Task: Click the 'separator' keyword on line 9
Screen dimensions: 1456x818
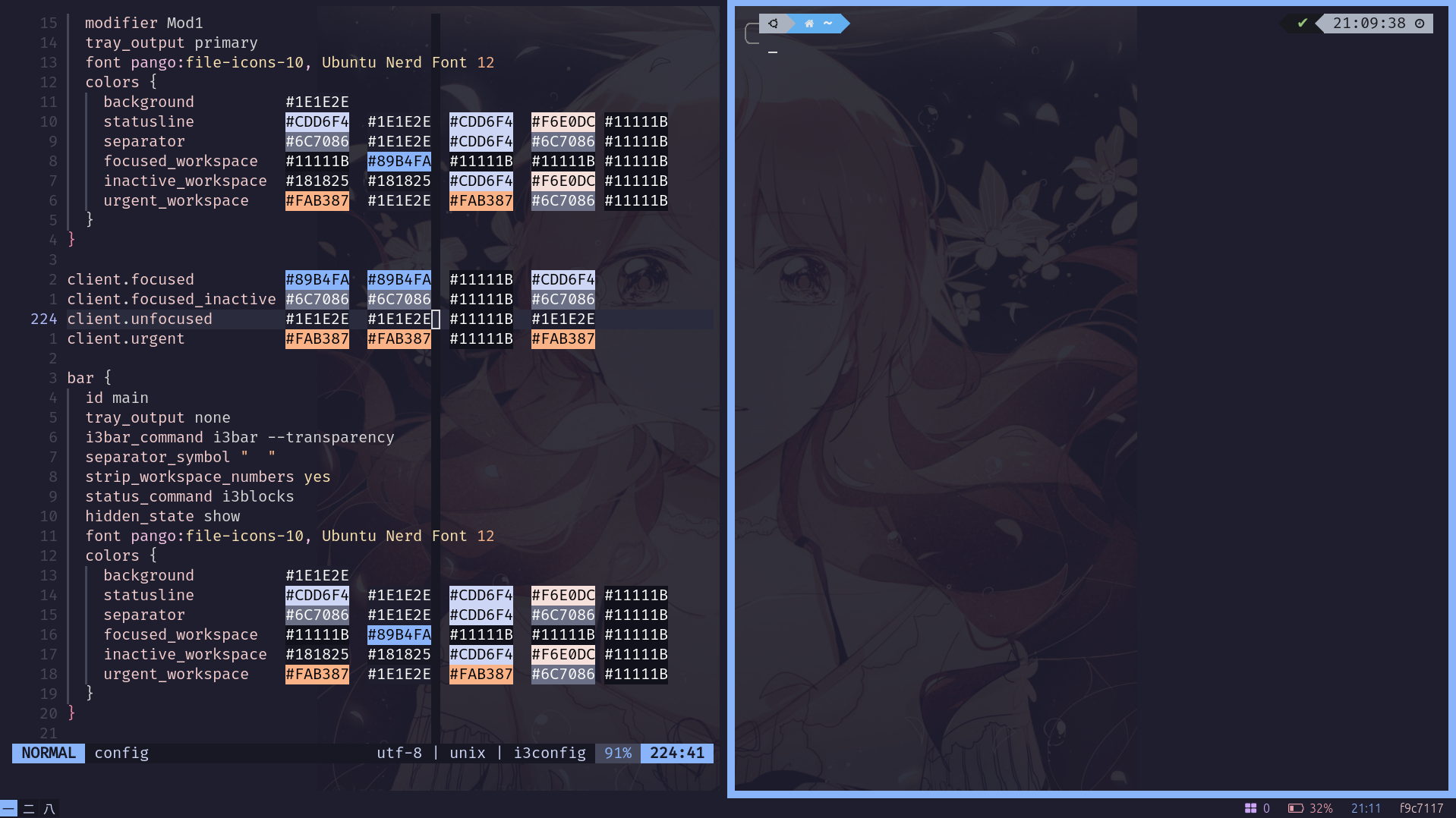Action: [144, 141]
